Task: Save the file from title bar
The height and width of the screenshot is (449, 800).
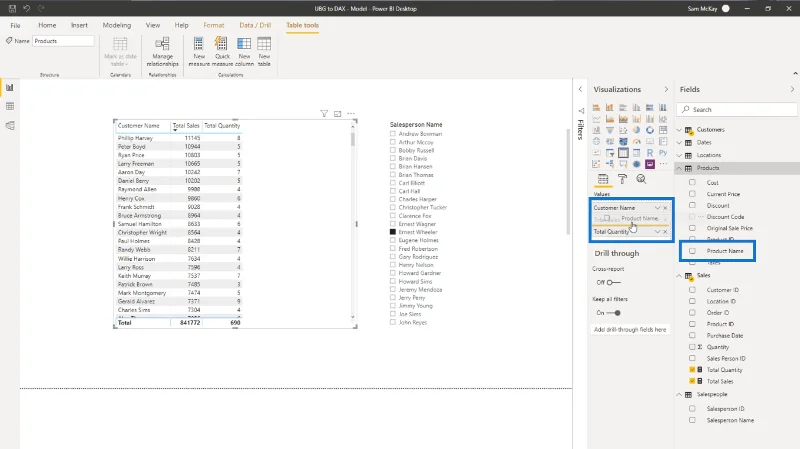Action: point(12,9)
